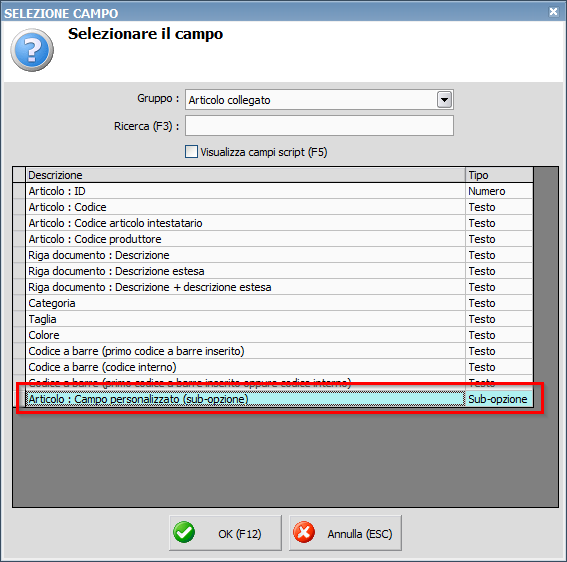567x562 pixels.
Task: Click the green checkmark icon on OK
Action: [184, 533]
